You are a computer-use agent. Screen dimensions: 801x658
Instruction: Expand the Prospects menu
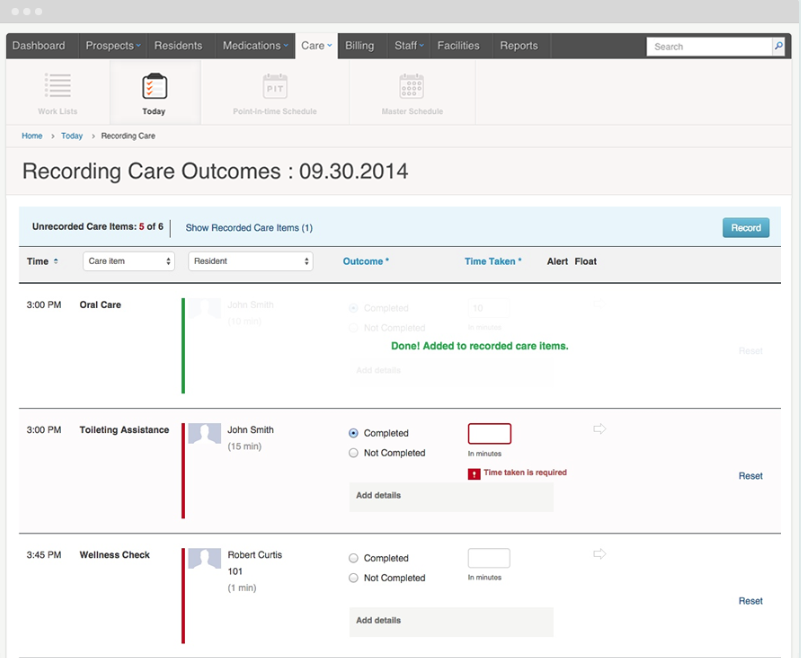point(113,46)
